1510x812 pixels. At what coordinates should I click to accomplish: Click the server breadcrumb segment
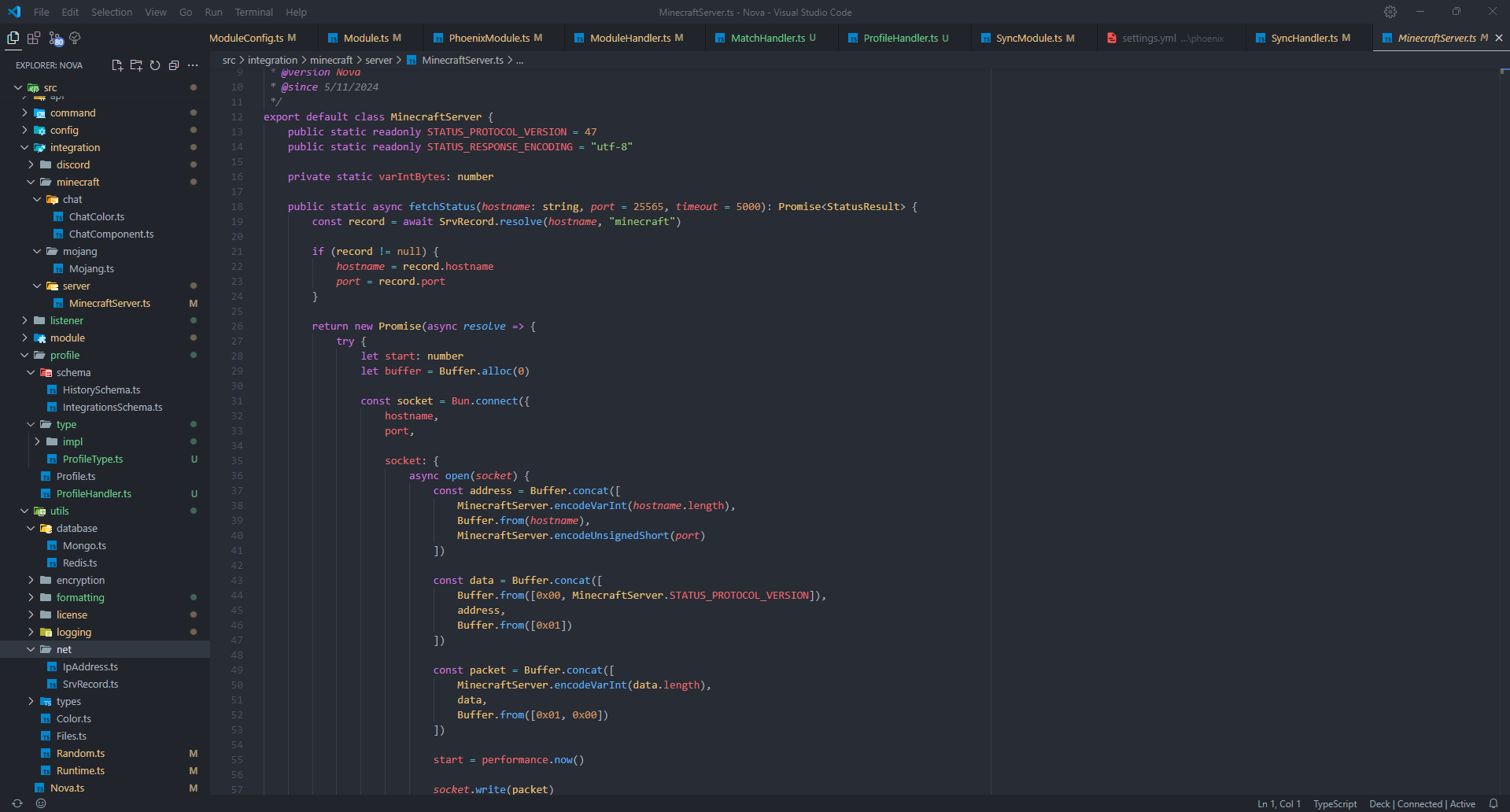click(378, 60)
